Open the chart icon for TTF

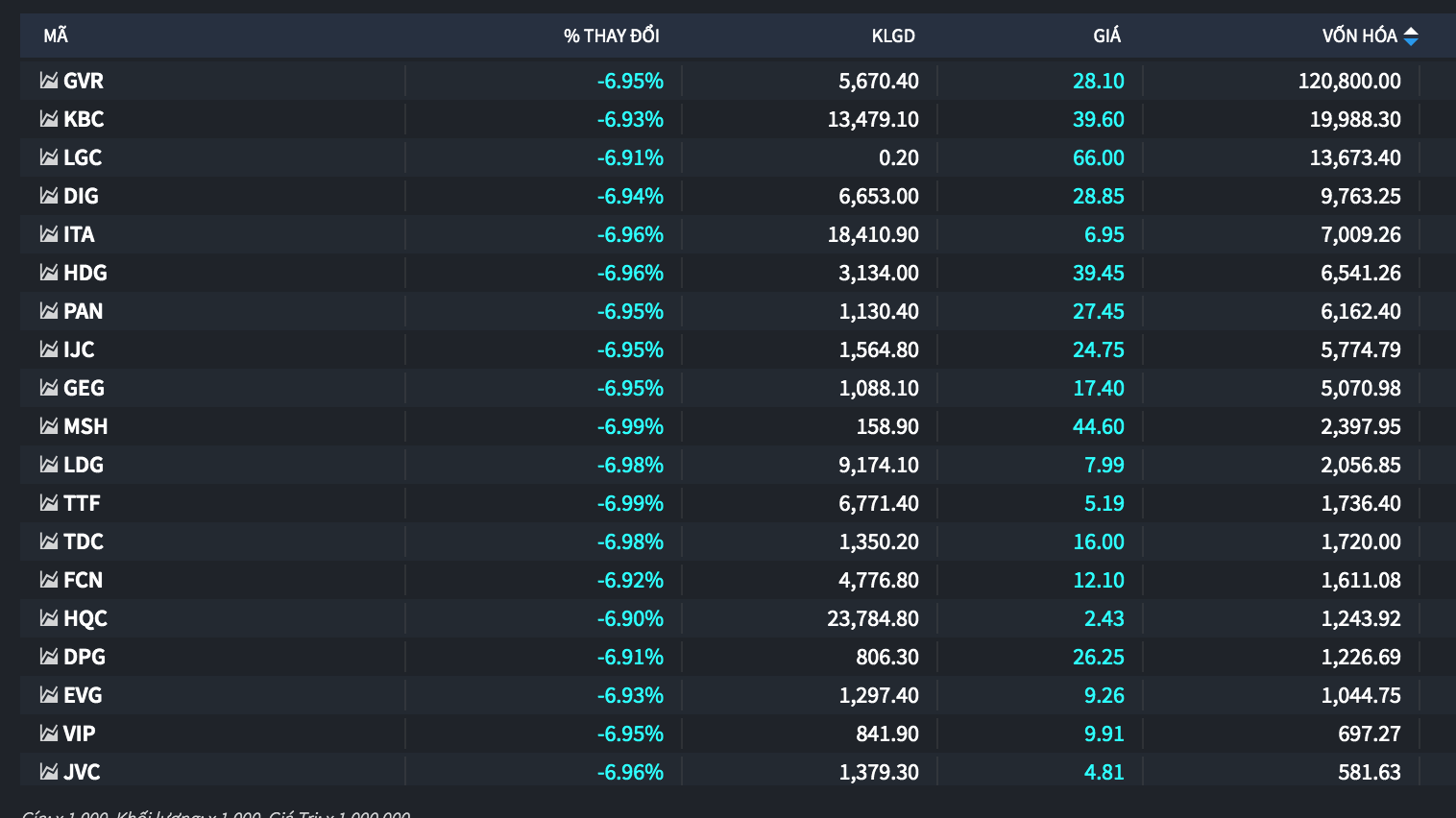click(x=49, y=503)
